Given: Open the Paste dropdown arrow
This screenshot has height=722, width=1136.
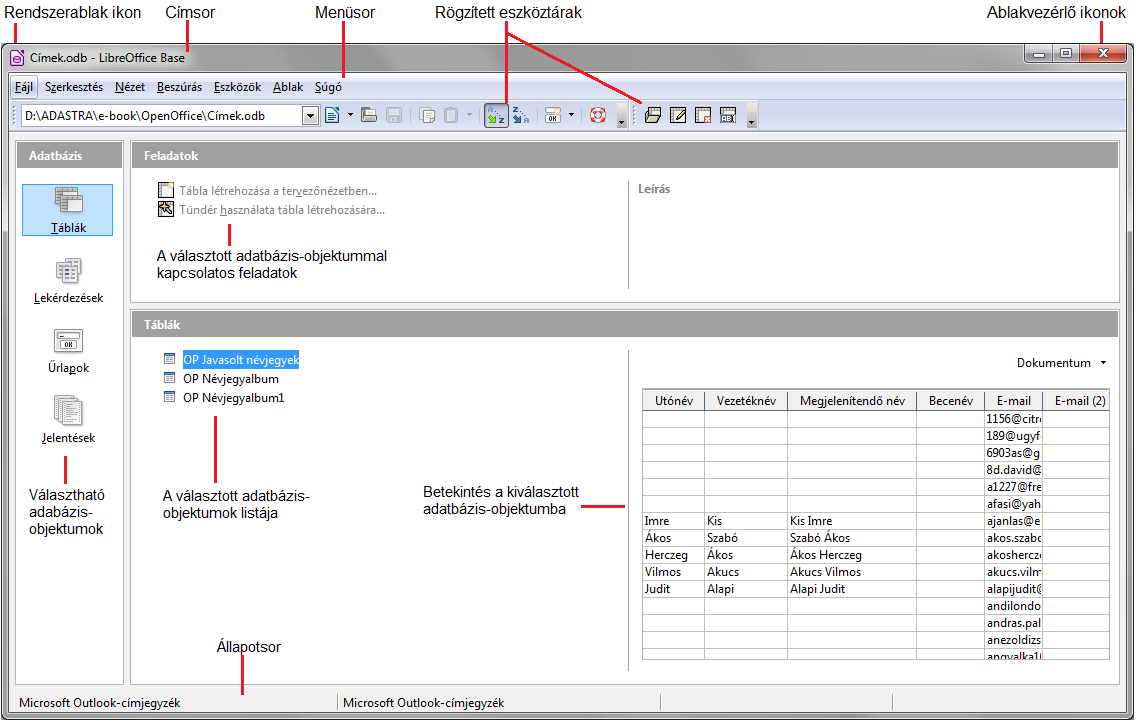Looking at the screenshot, I should (469, 115).
